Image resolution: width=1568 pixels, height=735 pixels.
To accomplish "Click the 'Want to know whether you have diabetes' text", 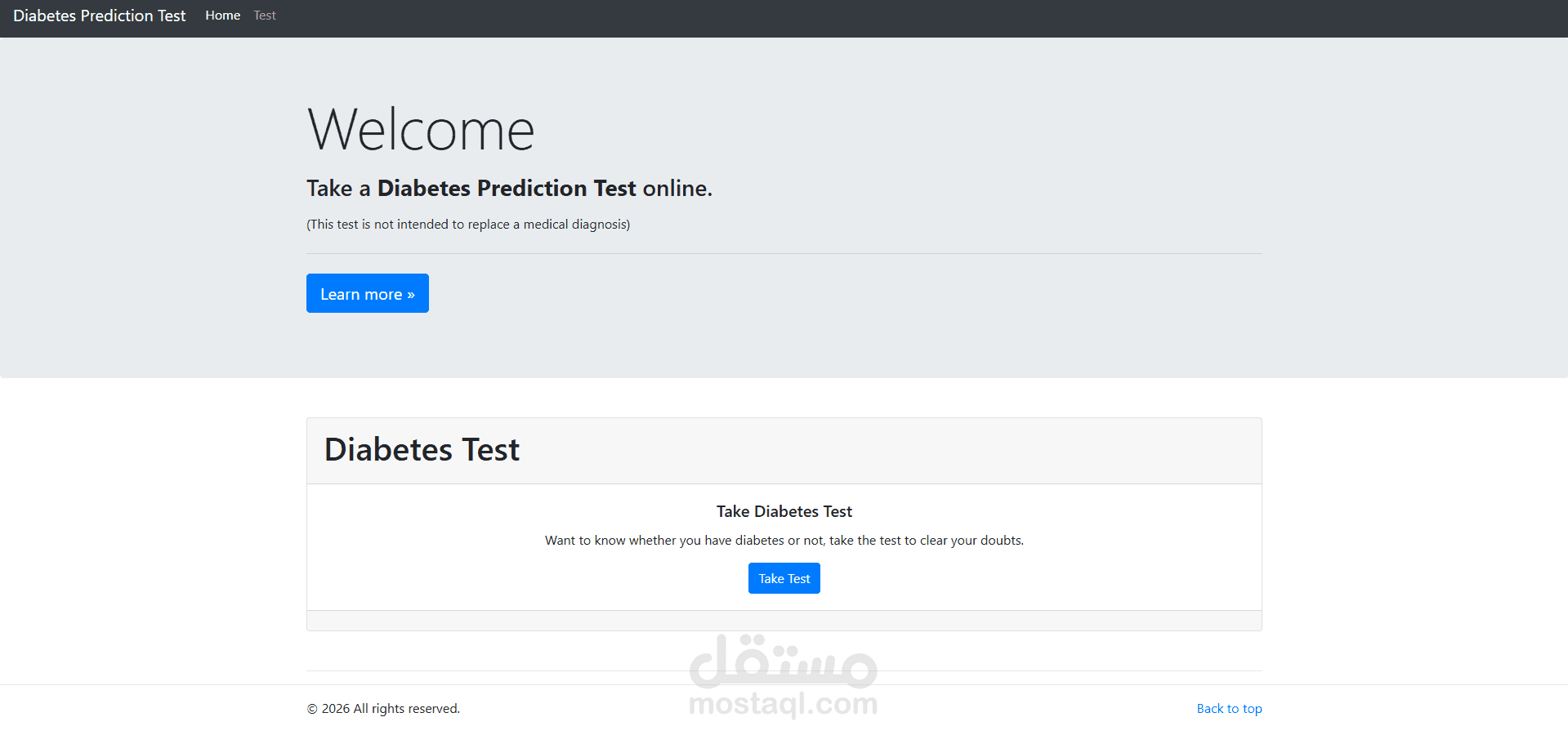I will (x=784, y=541).
